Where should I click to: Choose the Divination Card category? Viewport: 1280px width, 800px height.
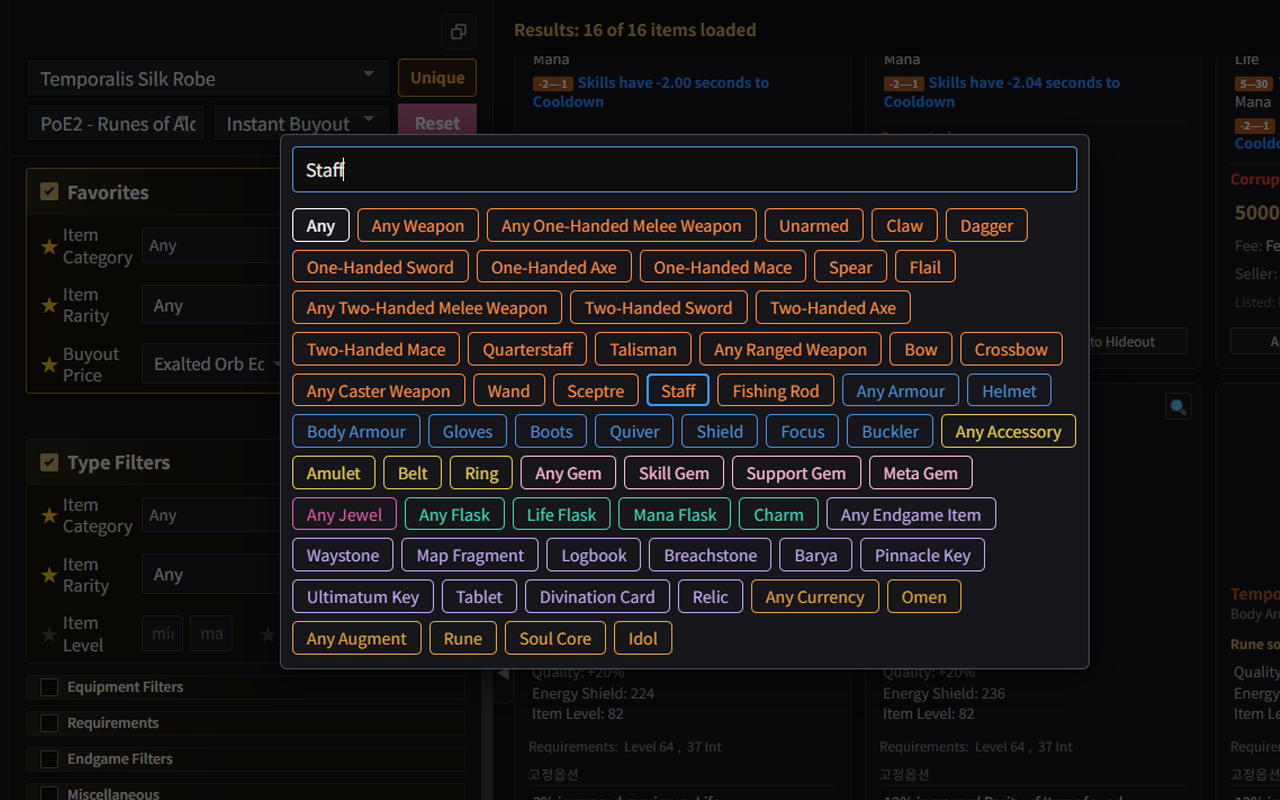597,597
